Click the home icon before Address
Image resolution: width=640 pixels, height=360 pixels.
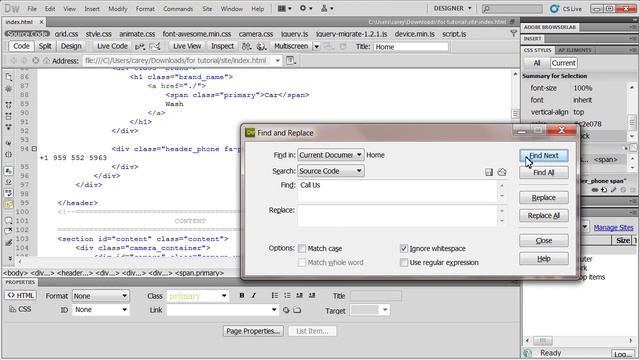pyautogui.click(x=46, y=60)
